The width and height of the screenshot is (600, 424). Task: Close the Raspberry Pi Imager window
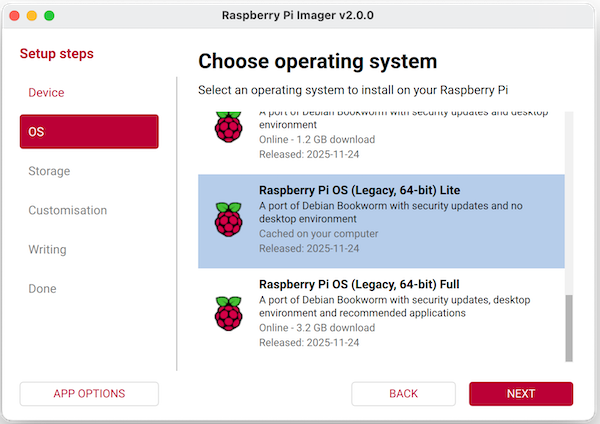tap(15, 16)
